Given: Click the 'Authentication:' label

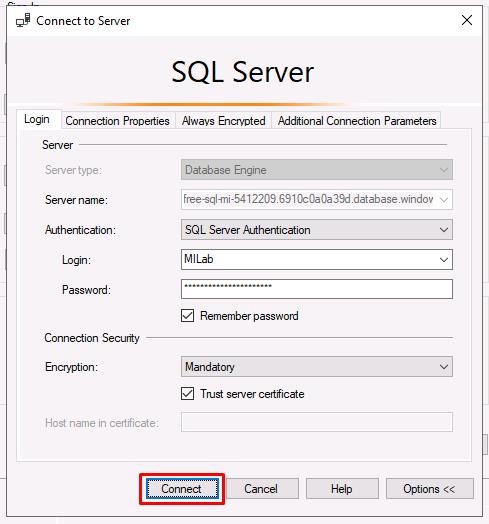Looking at the screenshot, I should tap(80, 230).
